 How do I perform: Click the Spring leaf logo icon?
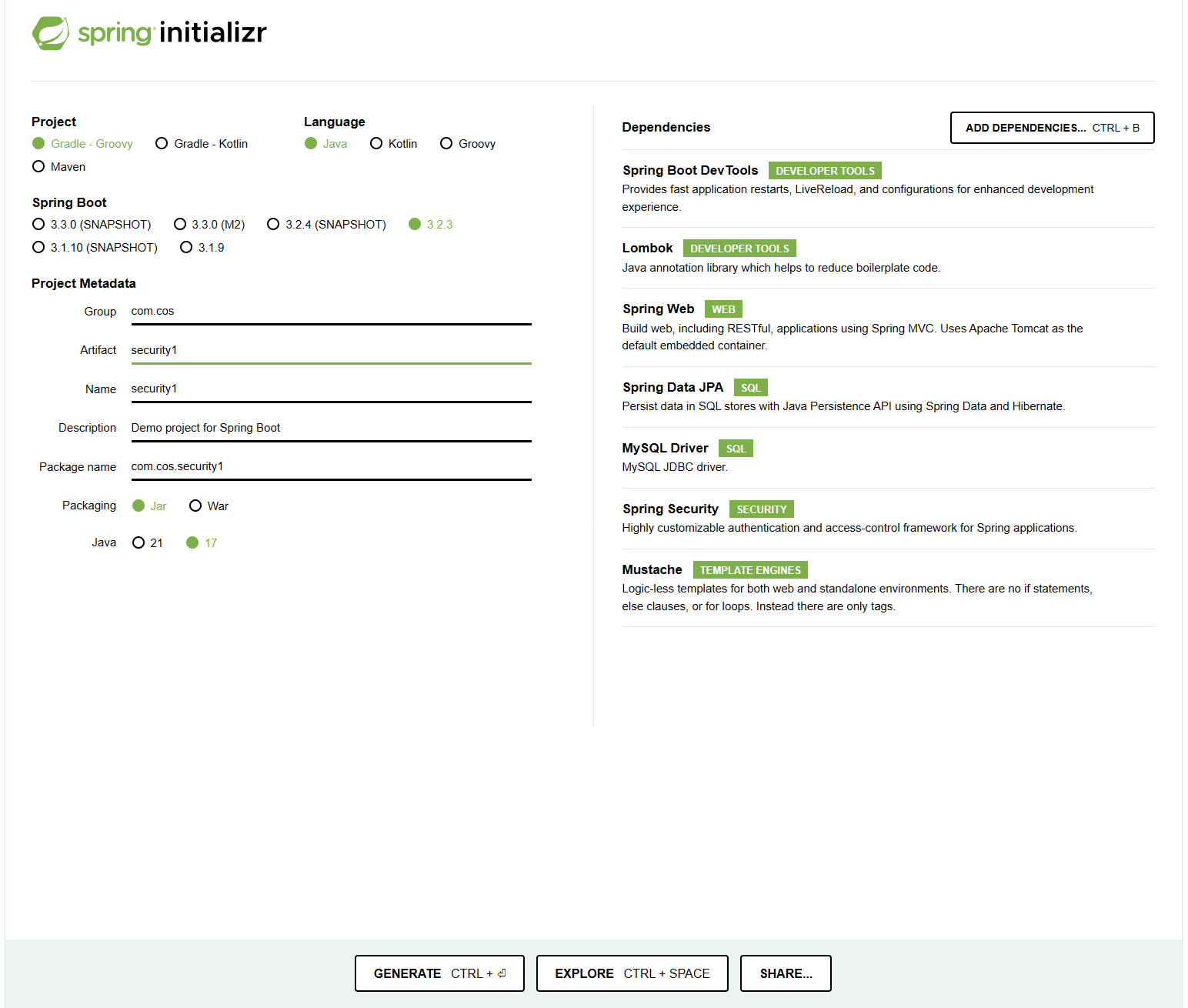(51, 33)
